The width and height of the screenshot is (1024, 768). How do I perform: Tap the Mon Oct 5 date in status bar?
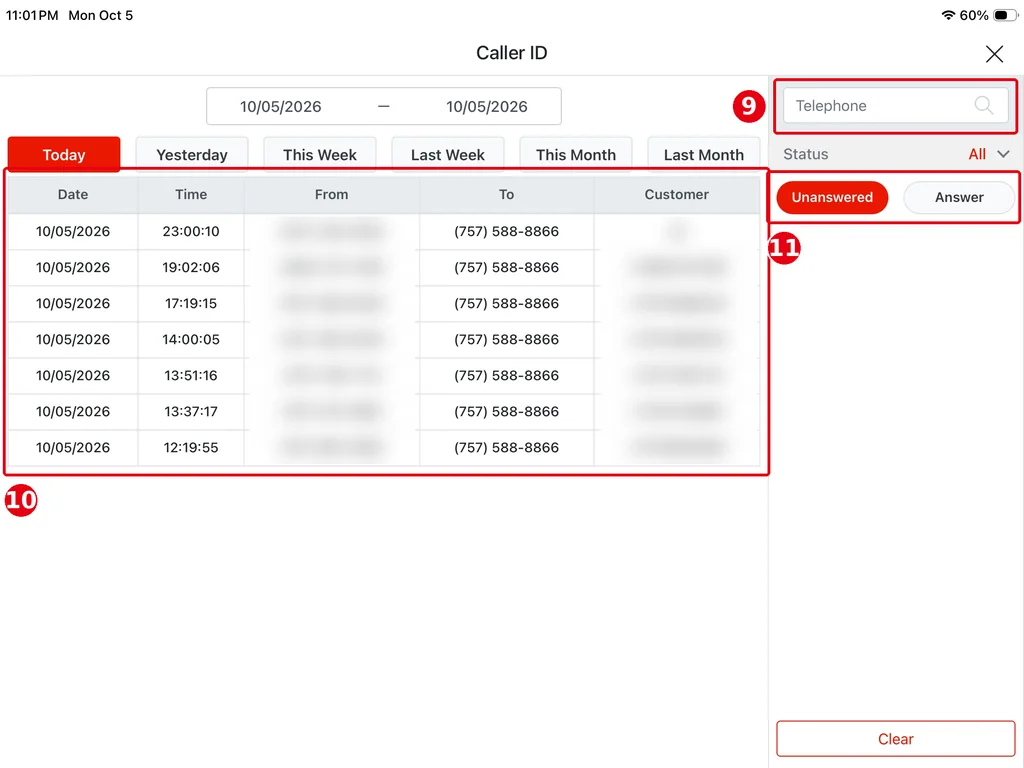pos(101,15)
